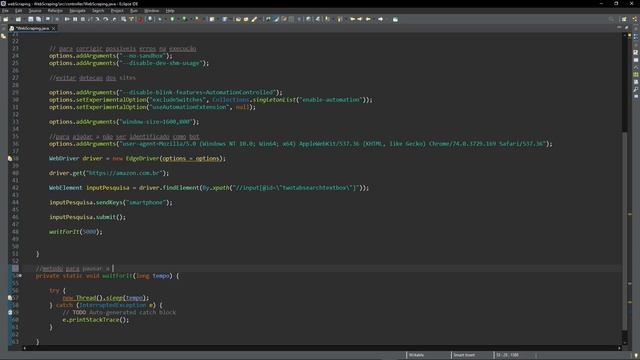Restore the minimized Package Explorer view icon
Image resolution: width=640 pixels, height=360 pixels.
(x=4, y=36)
